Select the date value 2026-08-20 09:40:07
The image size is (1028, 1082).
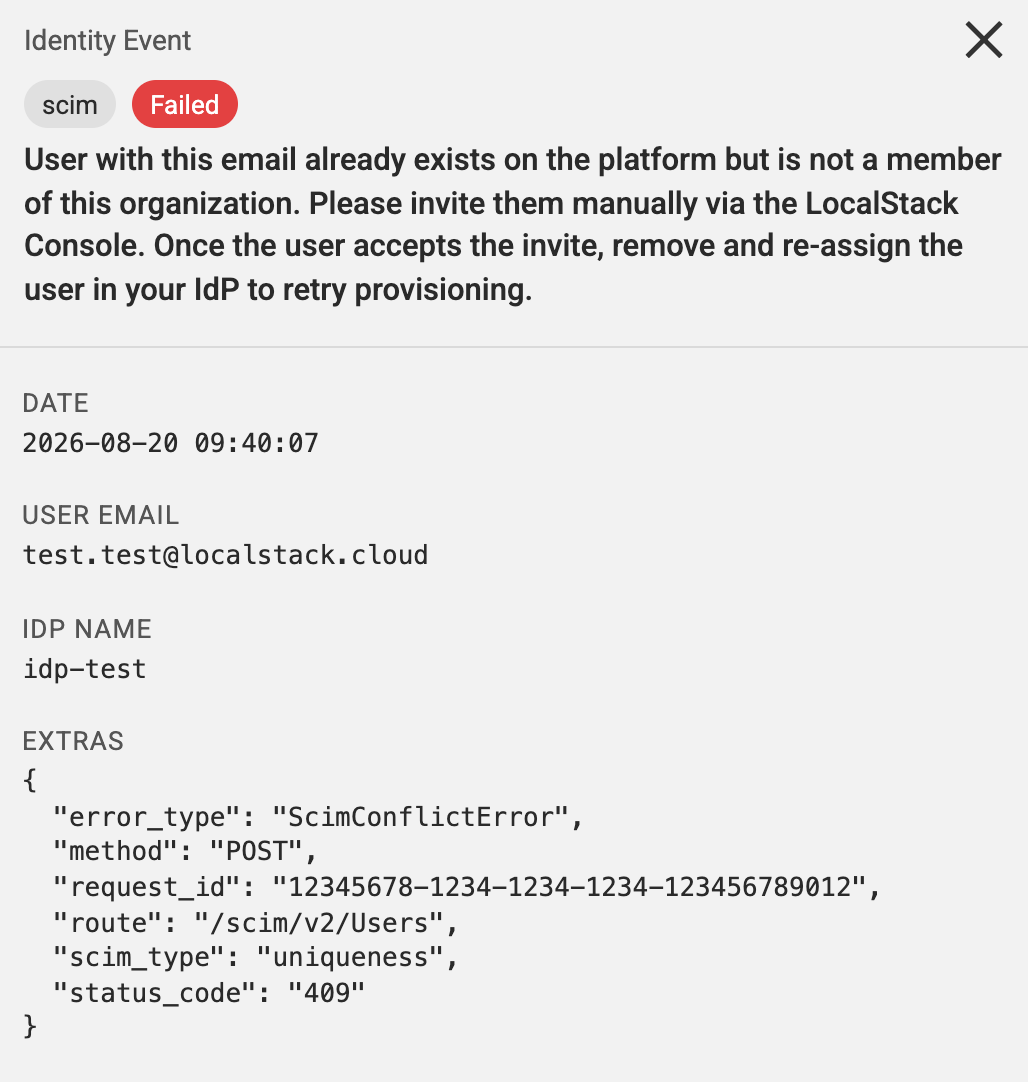(x=170, y=443)
